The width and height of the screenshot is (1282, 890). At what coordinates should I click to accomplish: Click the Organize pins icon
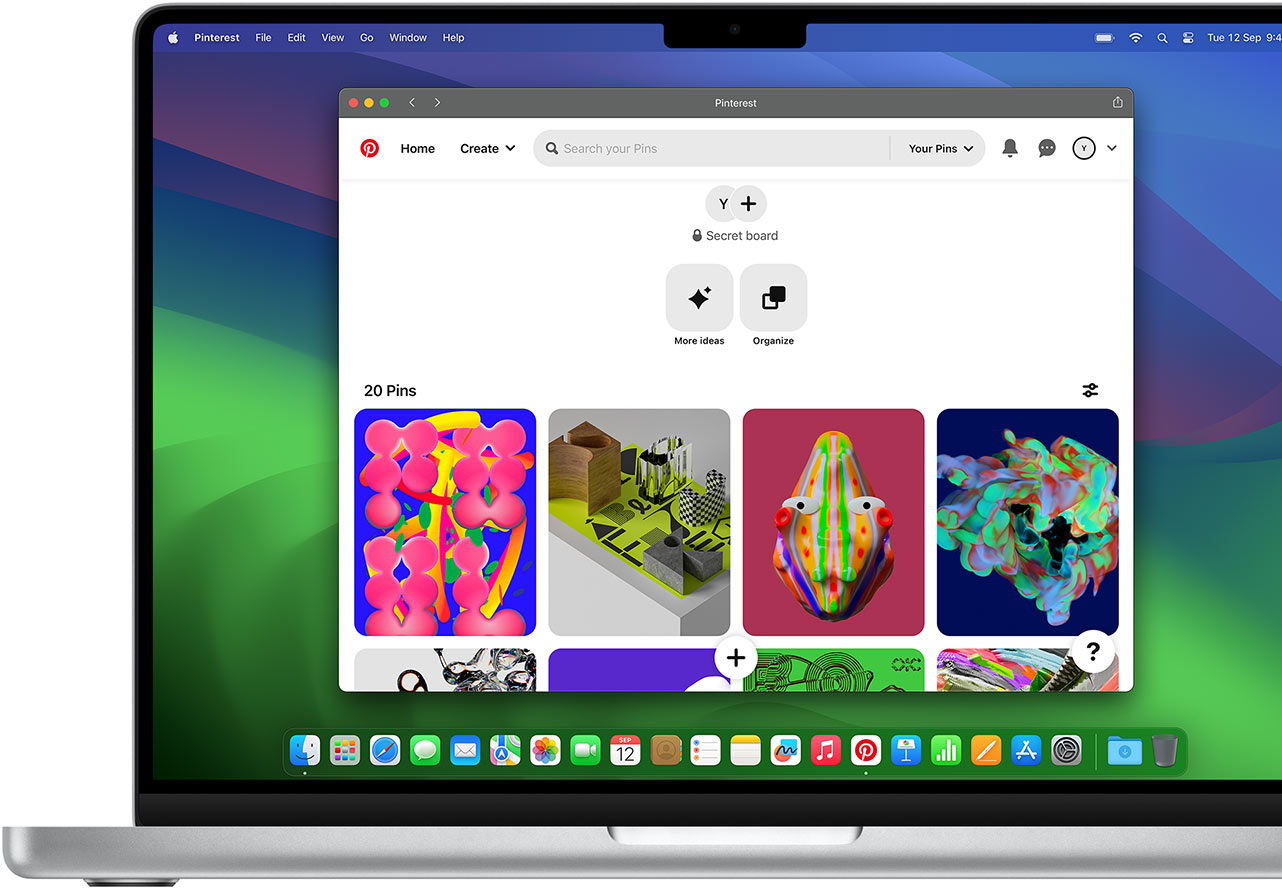point(773,298)
